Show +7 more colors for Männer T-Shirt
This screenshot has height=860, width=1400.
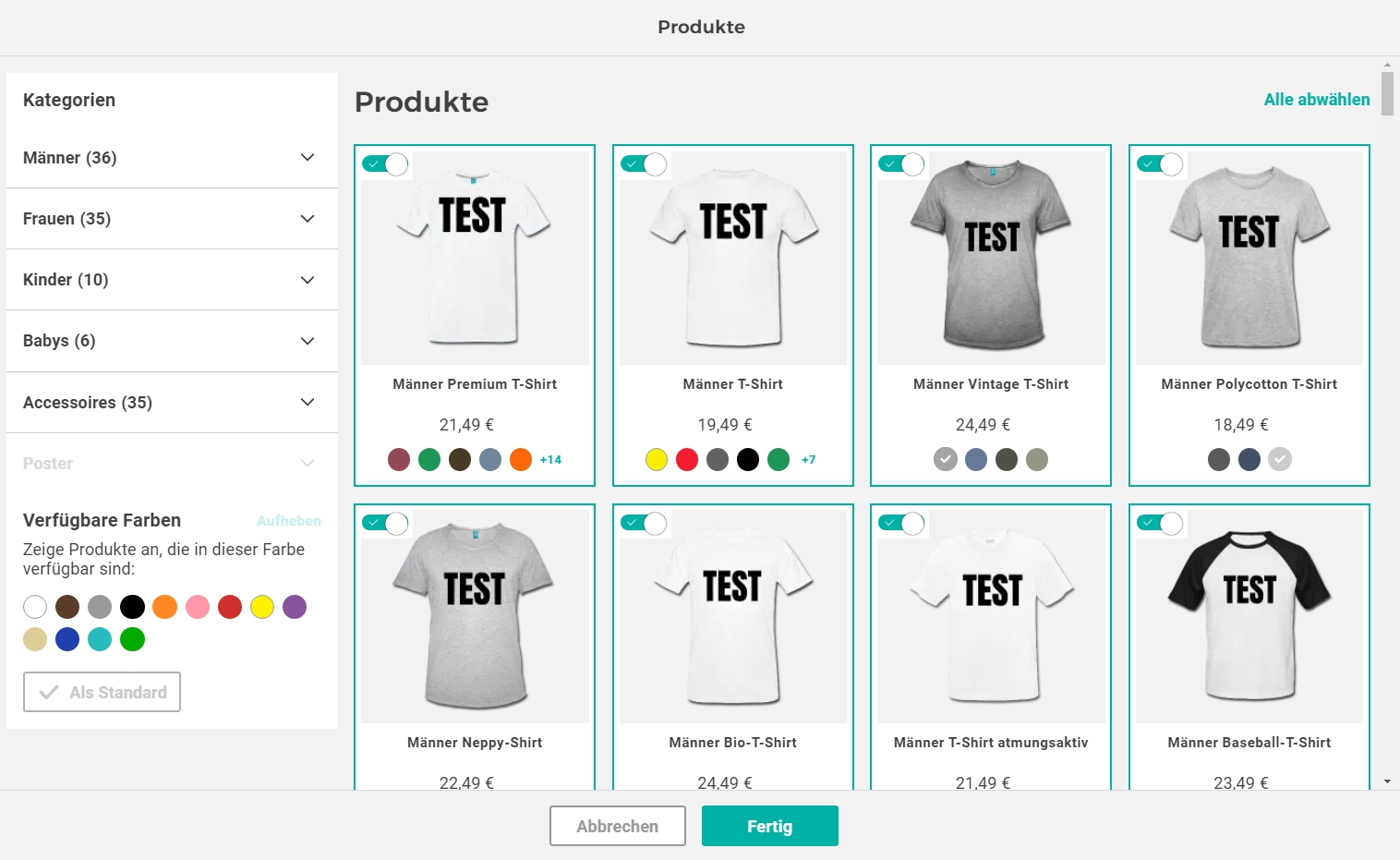coord(808,459)
